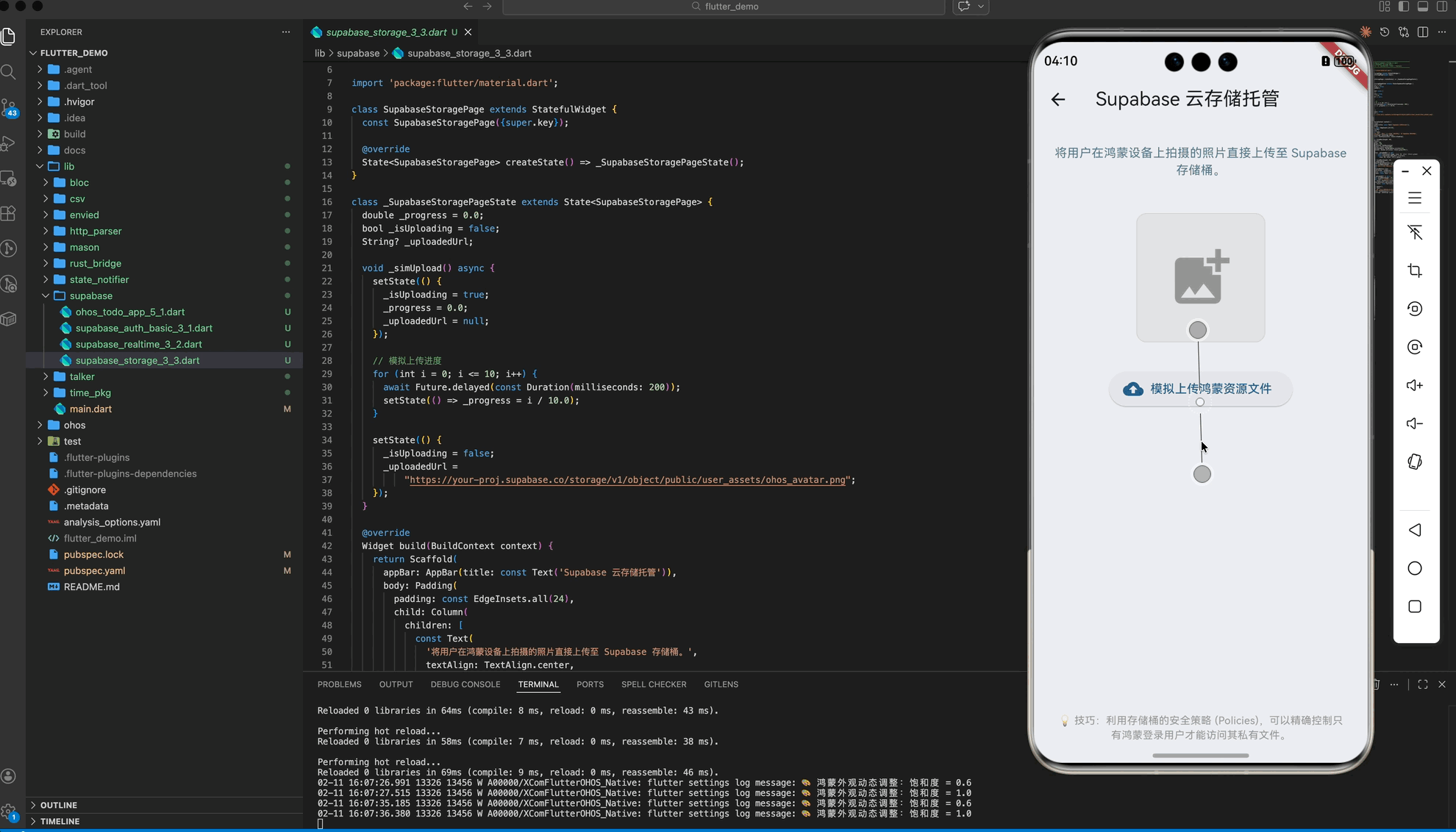The image size is (1456, 832).
Task: Open Source Control view with 43 badge
Action: pos(9,107)
